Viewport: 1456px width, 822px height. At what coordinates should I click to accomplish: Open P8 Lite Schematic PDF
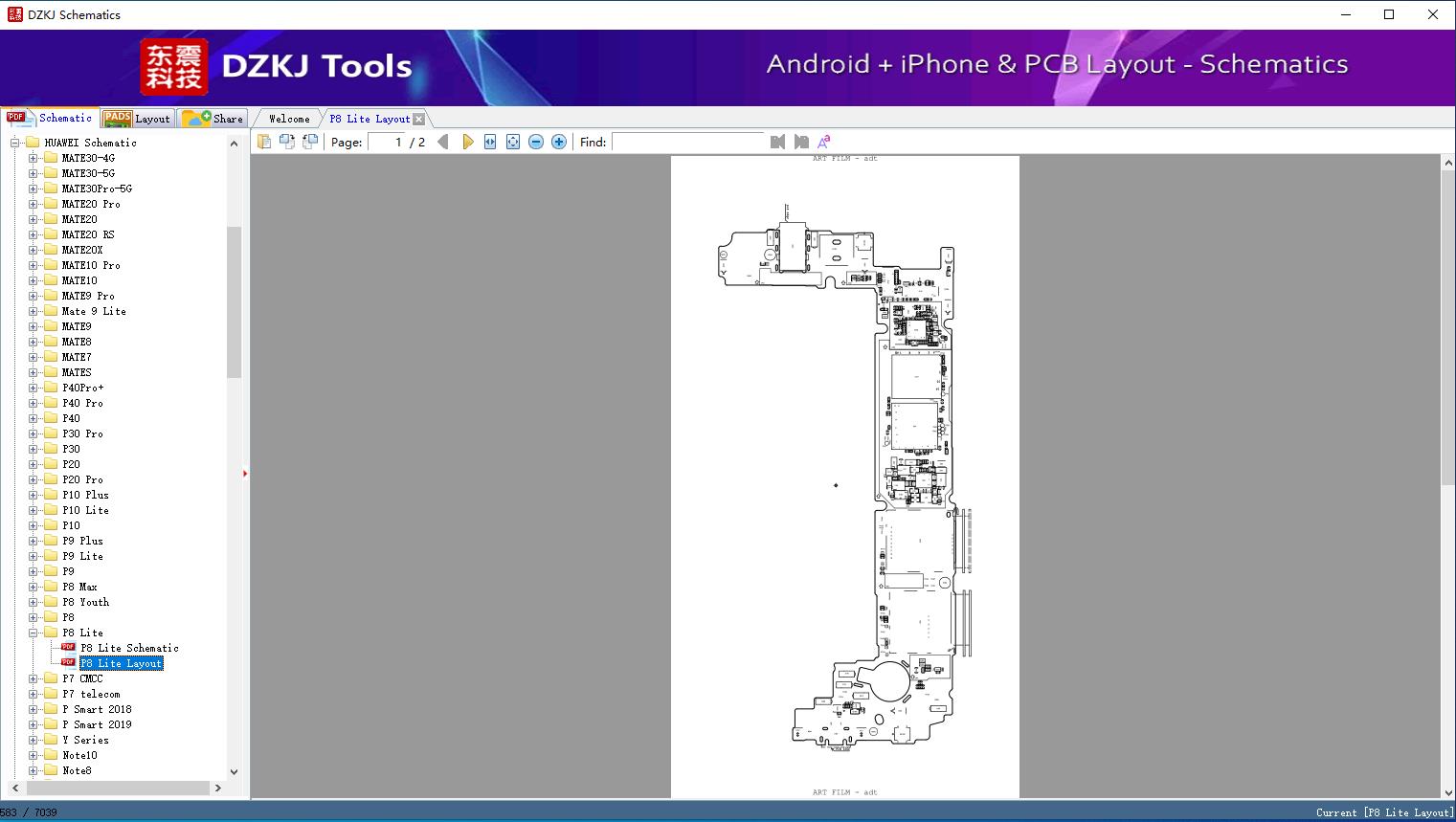pyautogui.click(x=129, y=648)
